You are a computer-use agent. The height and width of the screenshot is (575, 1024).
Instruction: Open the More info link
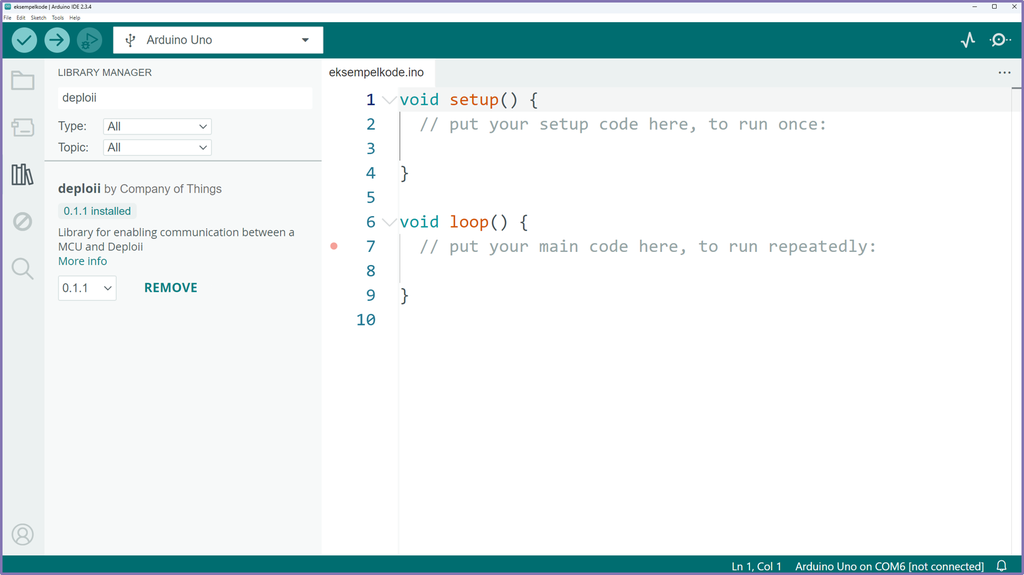coord(82,261)
